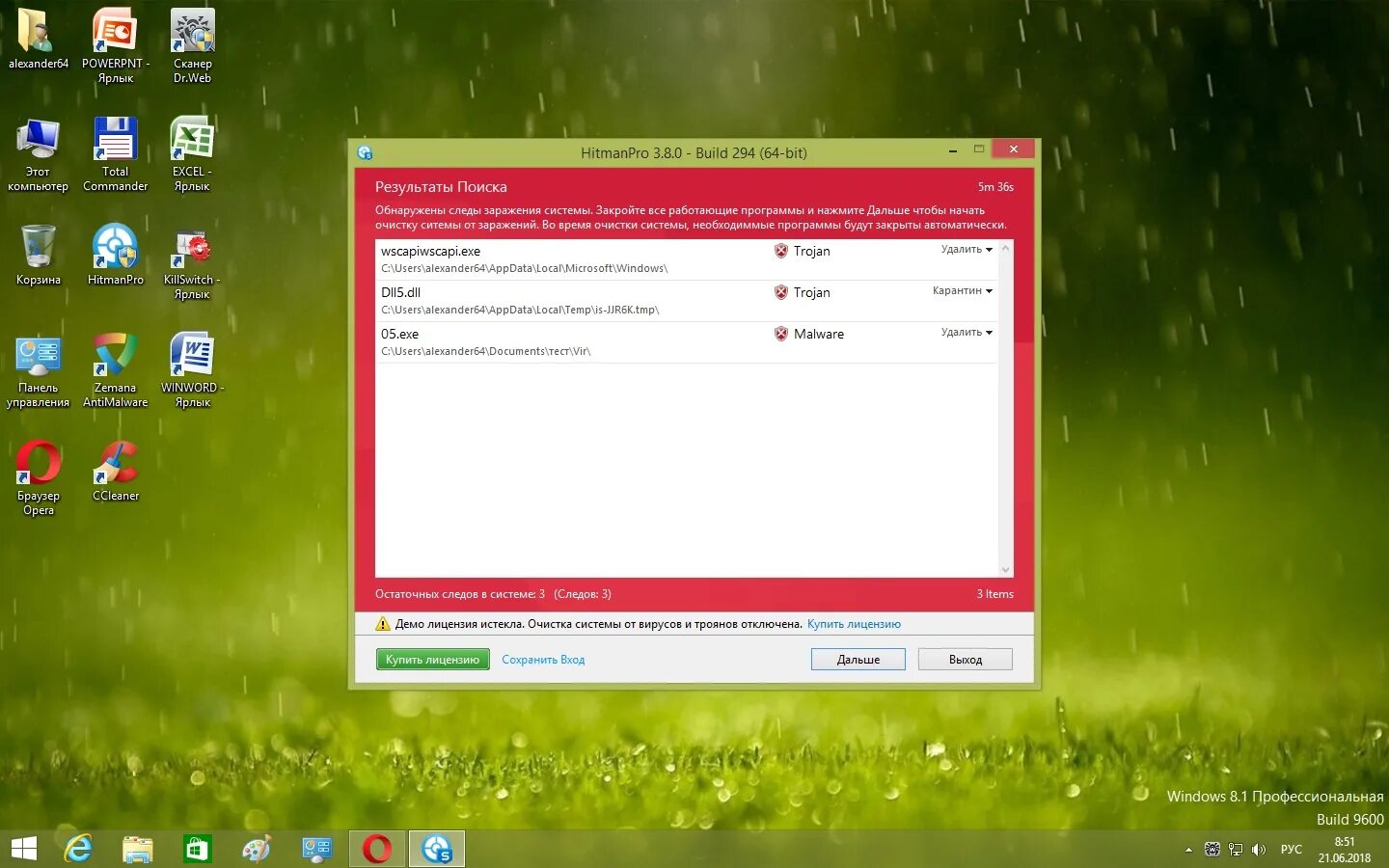Launch the KillSwitch shortcut icon
Viewport: 1389px width, 868px height.
192,247
